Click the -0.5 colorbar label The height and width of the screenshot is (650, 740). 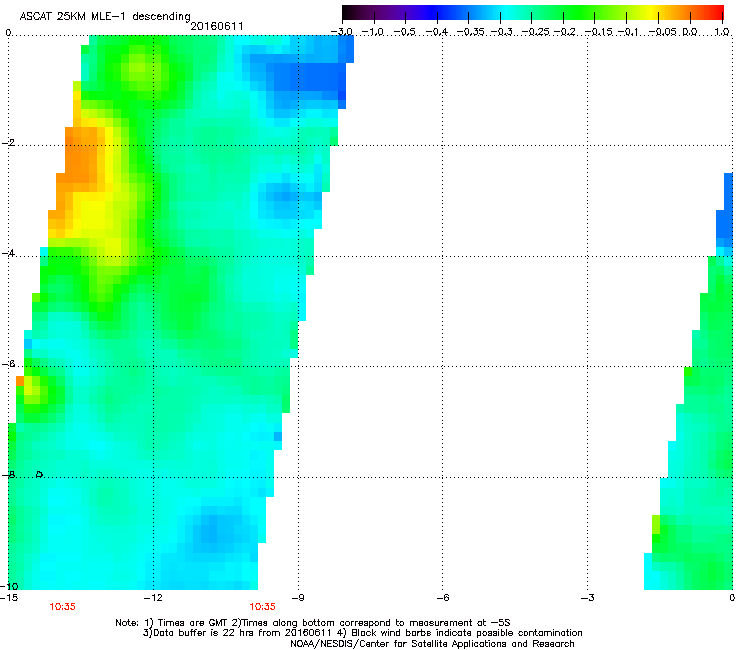coord(405,32)
